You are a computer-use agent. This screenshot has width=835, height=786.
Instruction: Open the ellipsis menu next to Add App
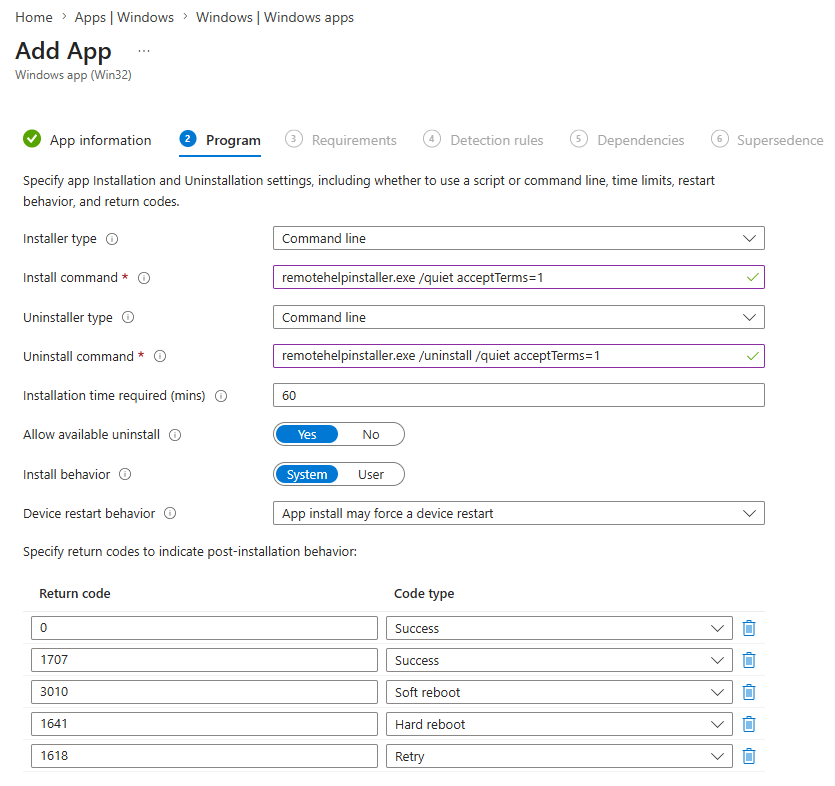[x=144, y=52]
